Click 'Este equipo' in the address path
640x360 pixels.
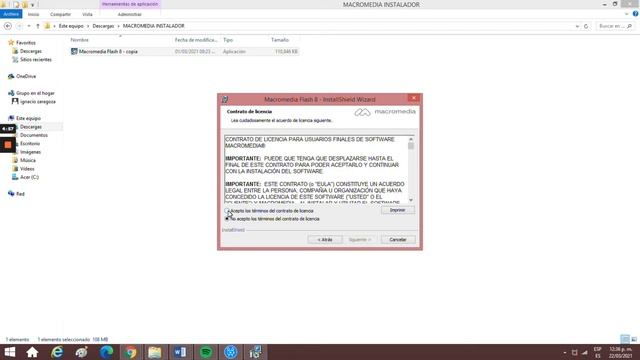71,26
